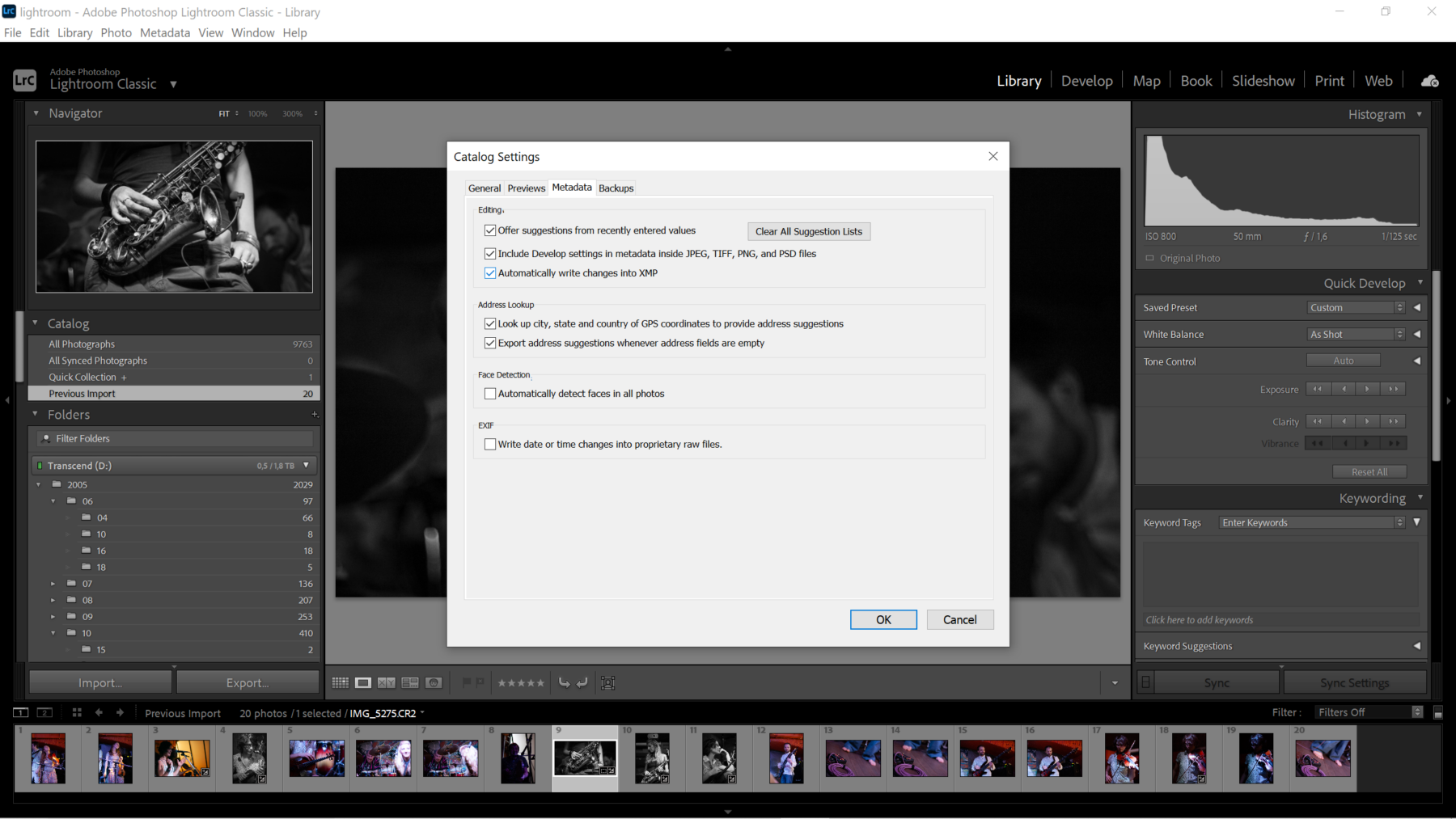Show the main window display icon
The image size is (1456, 819).
pos(21,713)
